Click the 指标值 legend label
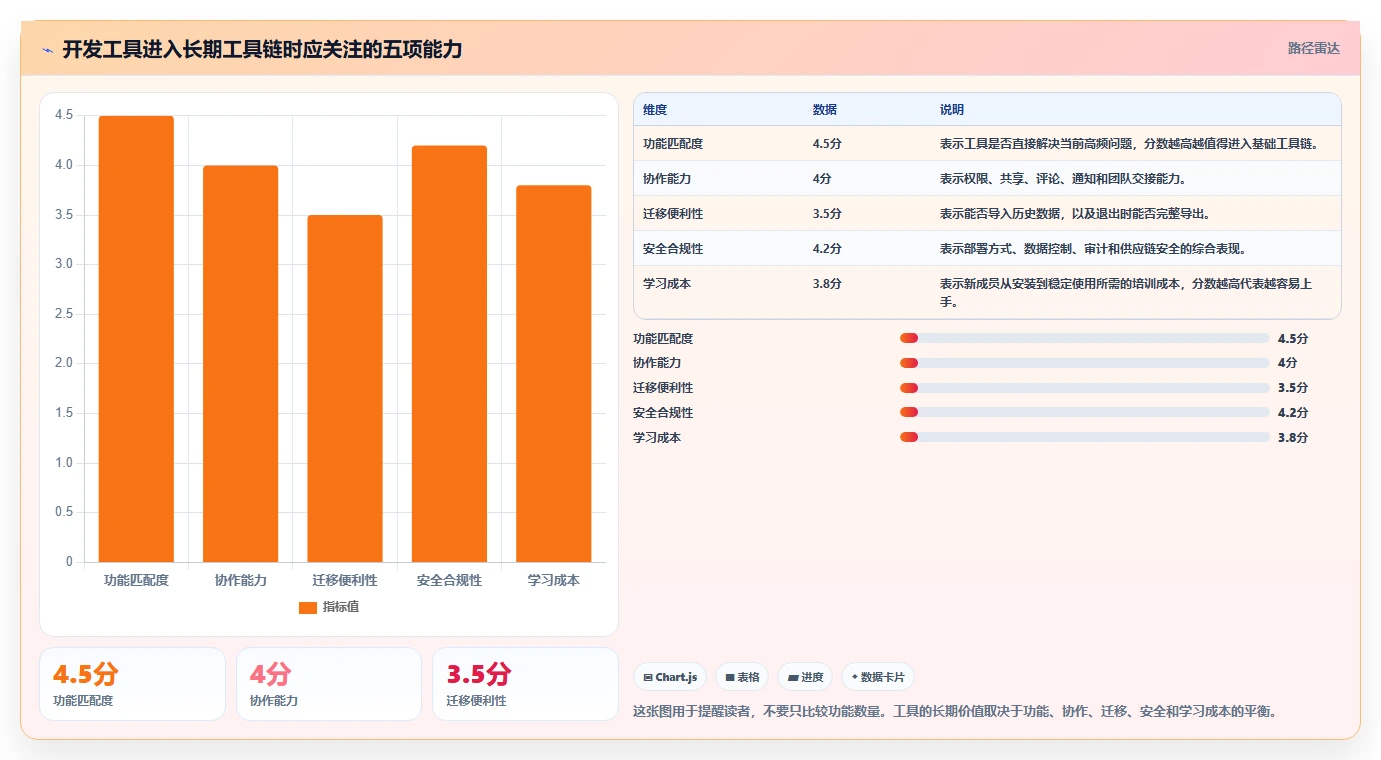Viewport: 1381px width, 760px height. click(341, 607)
